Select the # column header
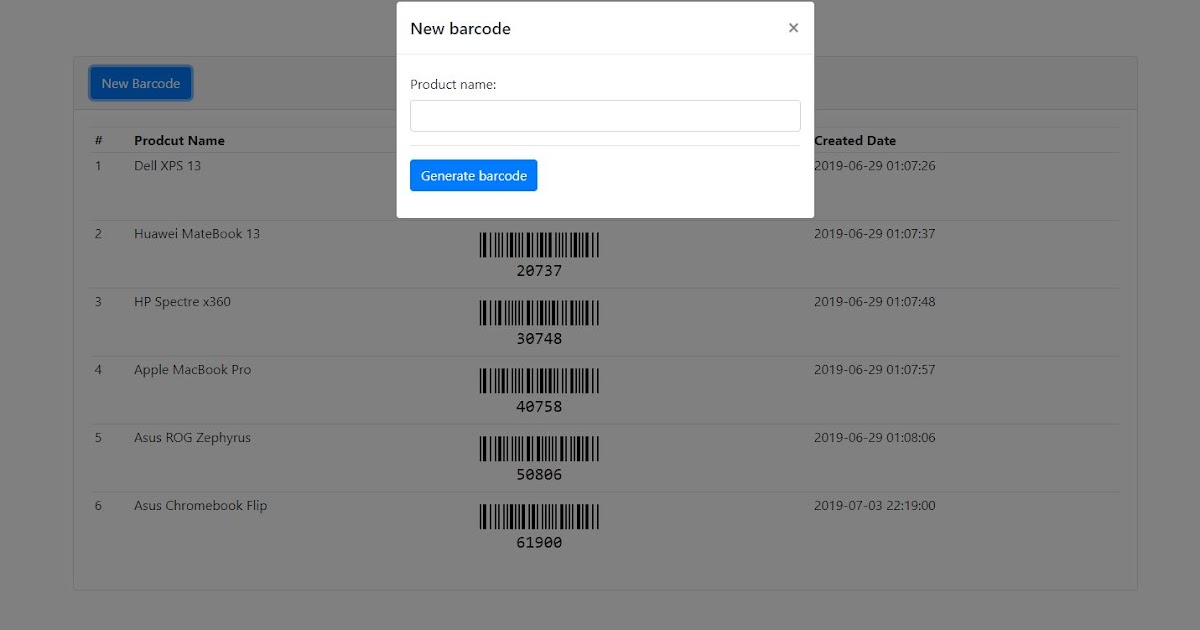The image size is (1200, 630). point(98,140)
